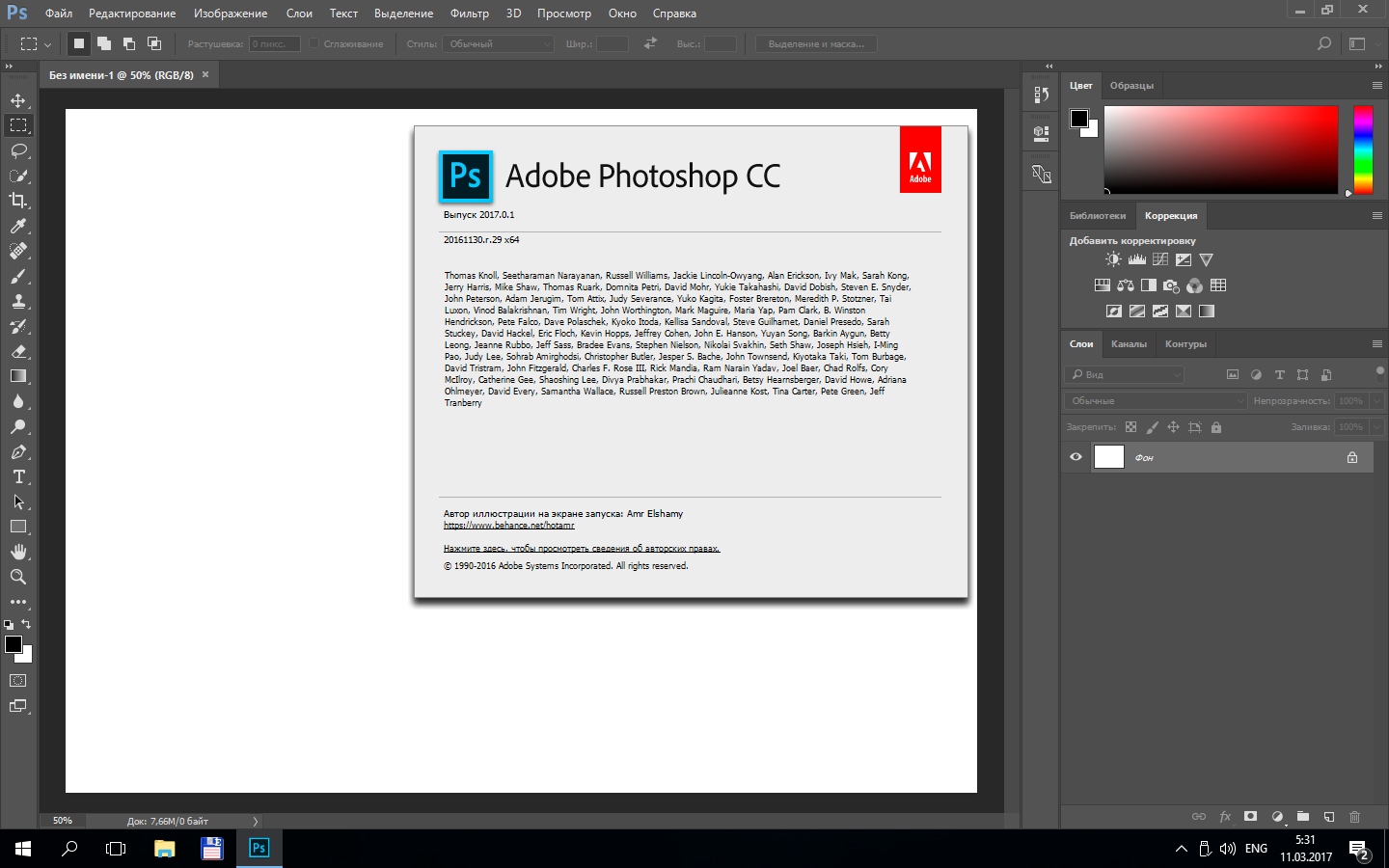Select the Lasso tool
The image size is (1389, 868).
(x=18, y=150)
